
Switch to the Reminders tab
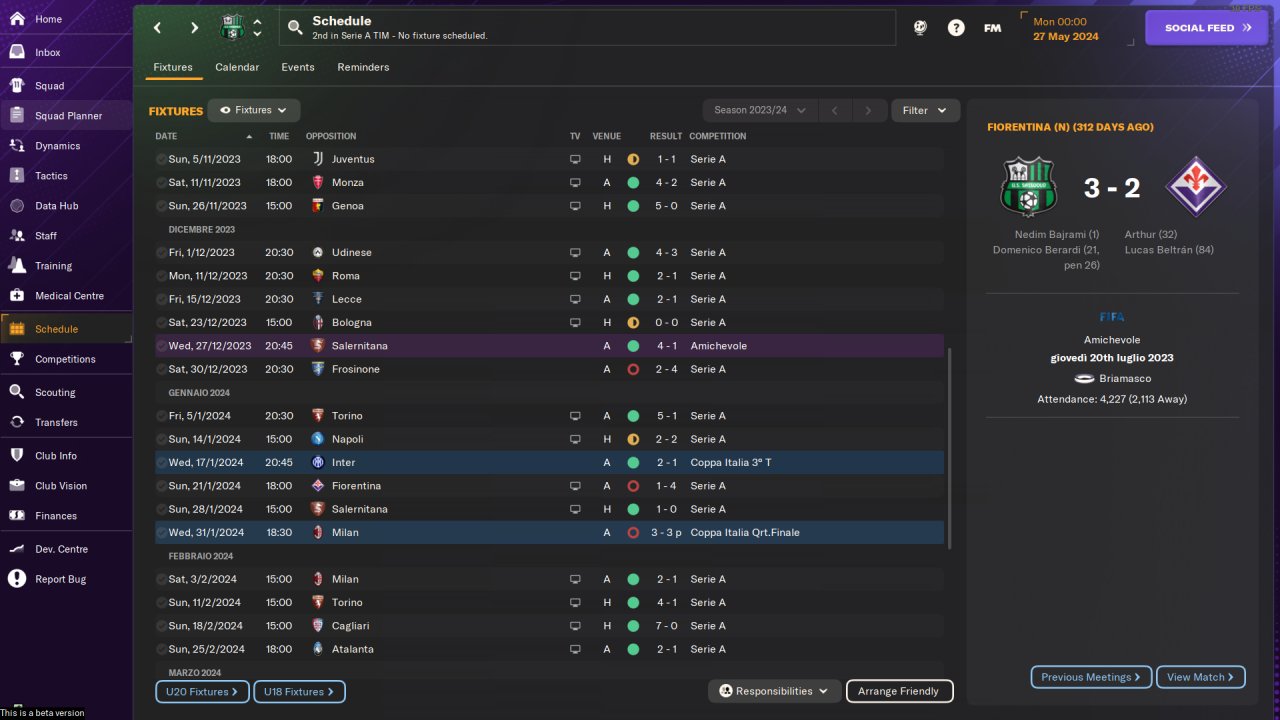(363, 67)
